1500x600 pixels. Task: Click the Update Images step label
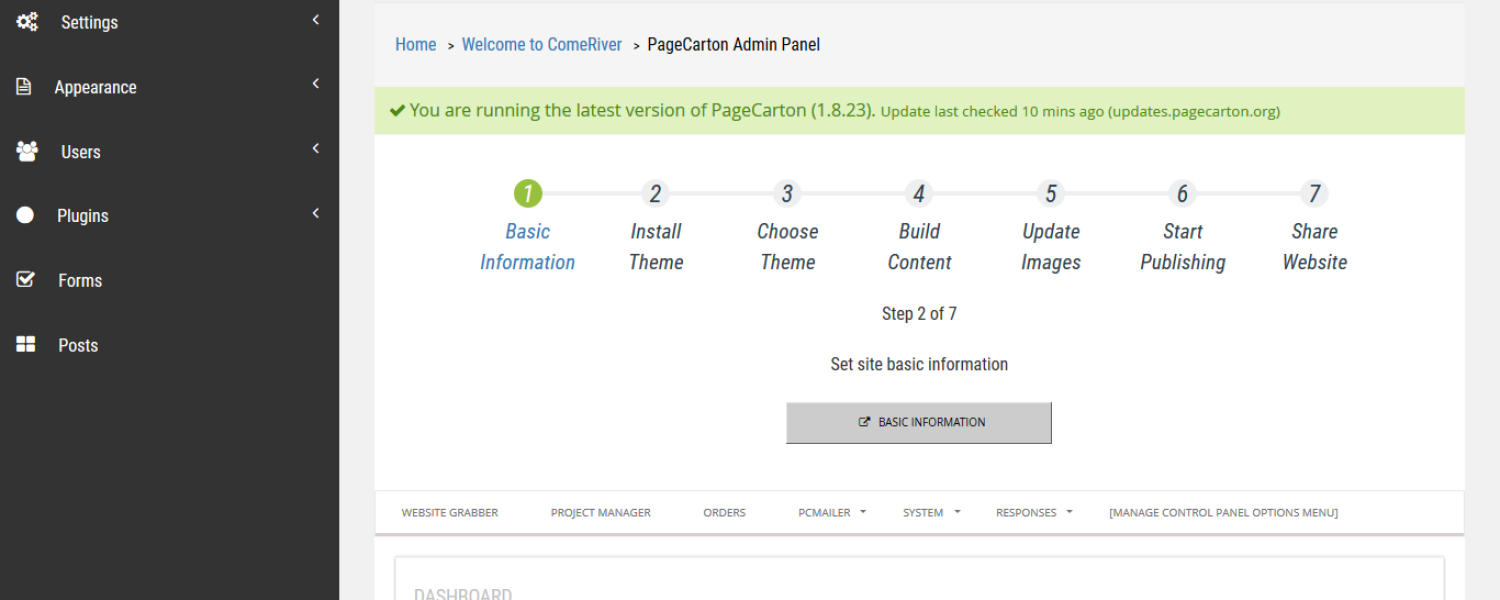(x=1051, y=247)
